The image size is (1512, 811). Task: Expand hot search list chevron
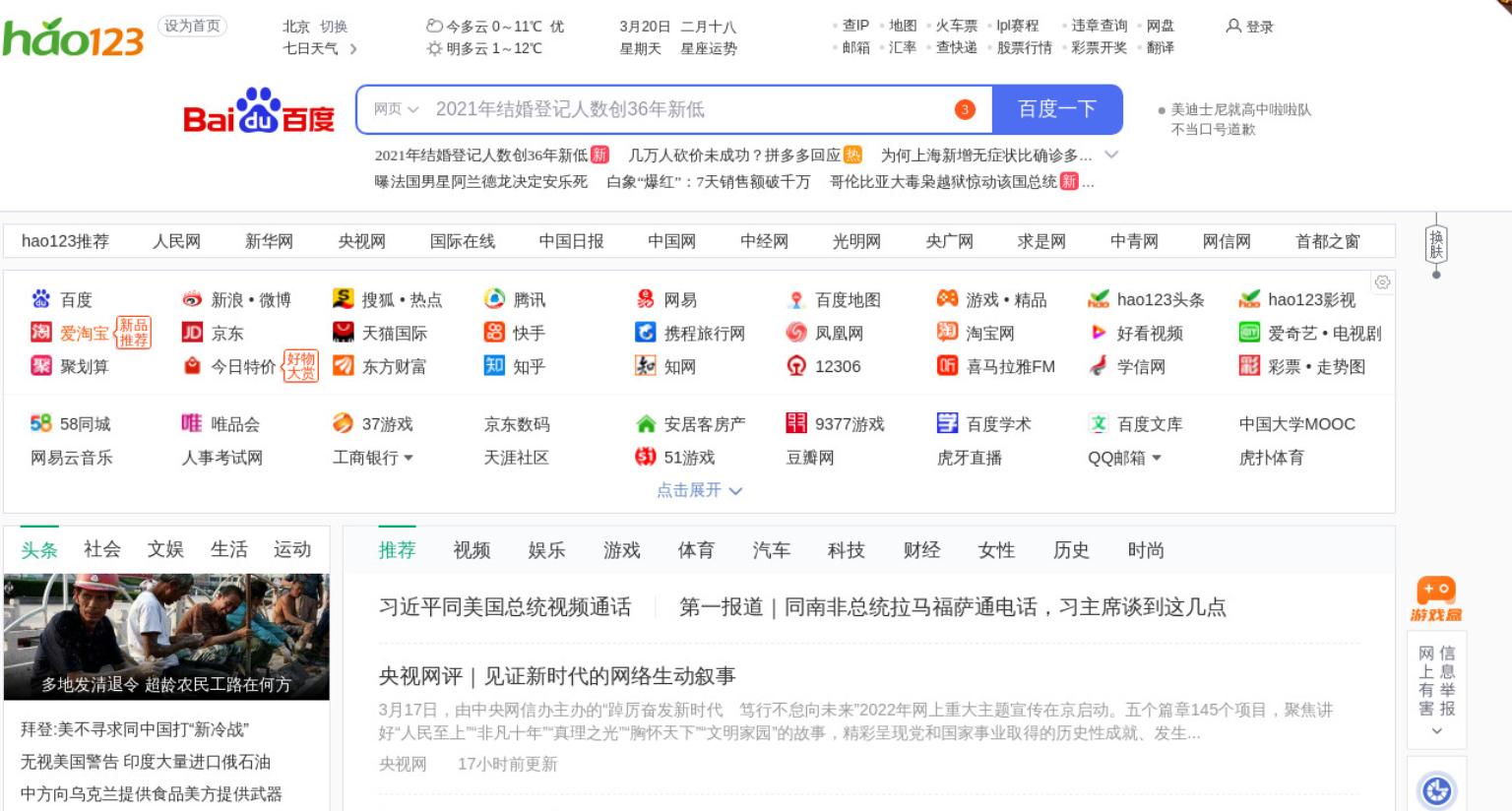1112,155
